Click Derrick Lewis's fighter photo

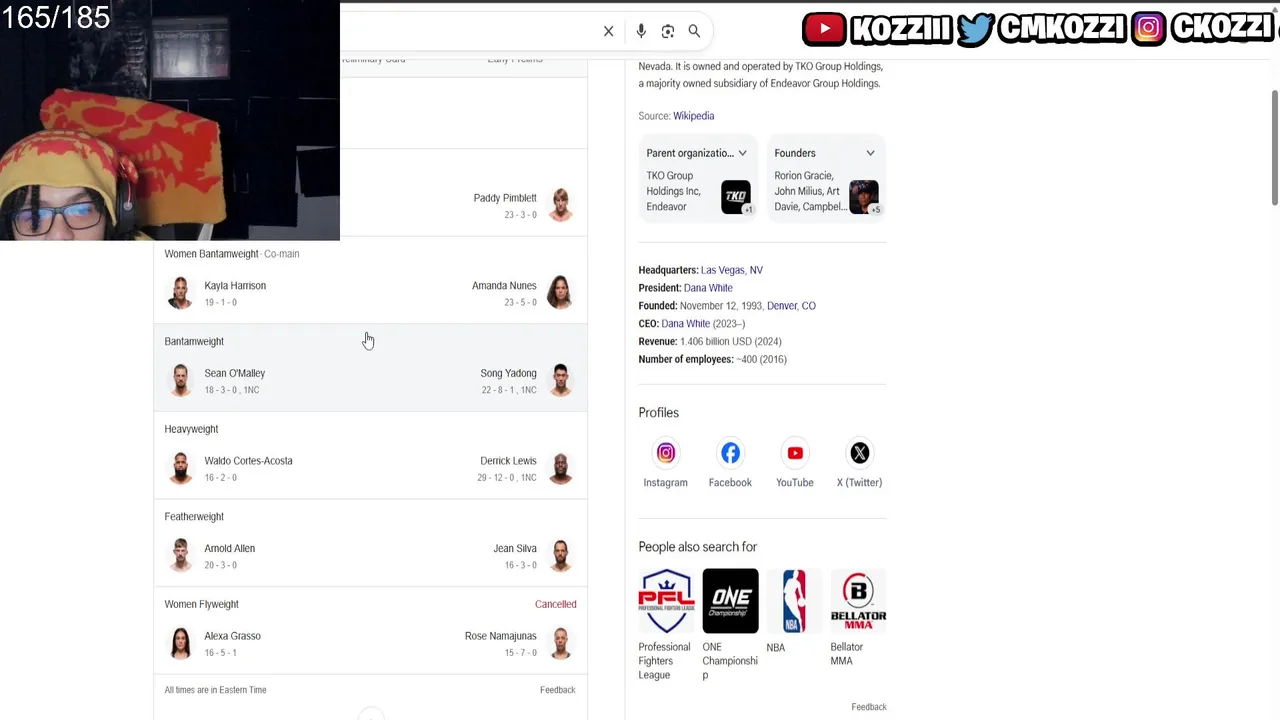tap(560, 469)
